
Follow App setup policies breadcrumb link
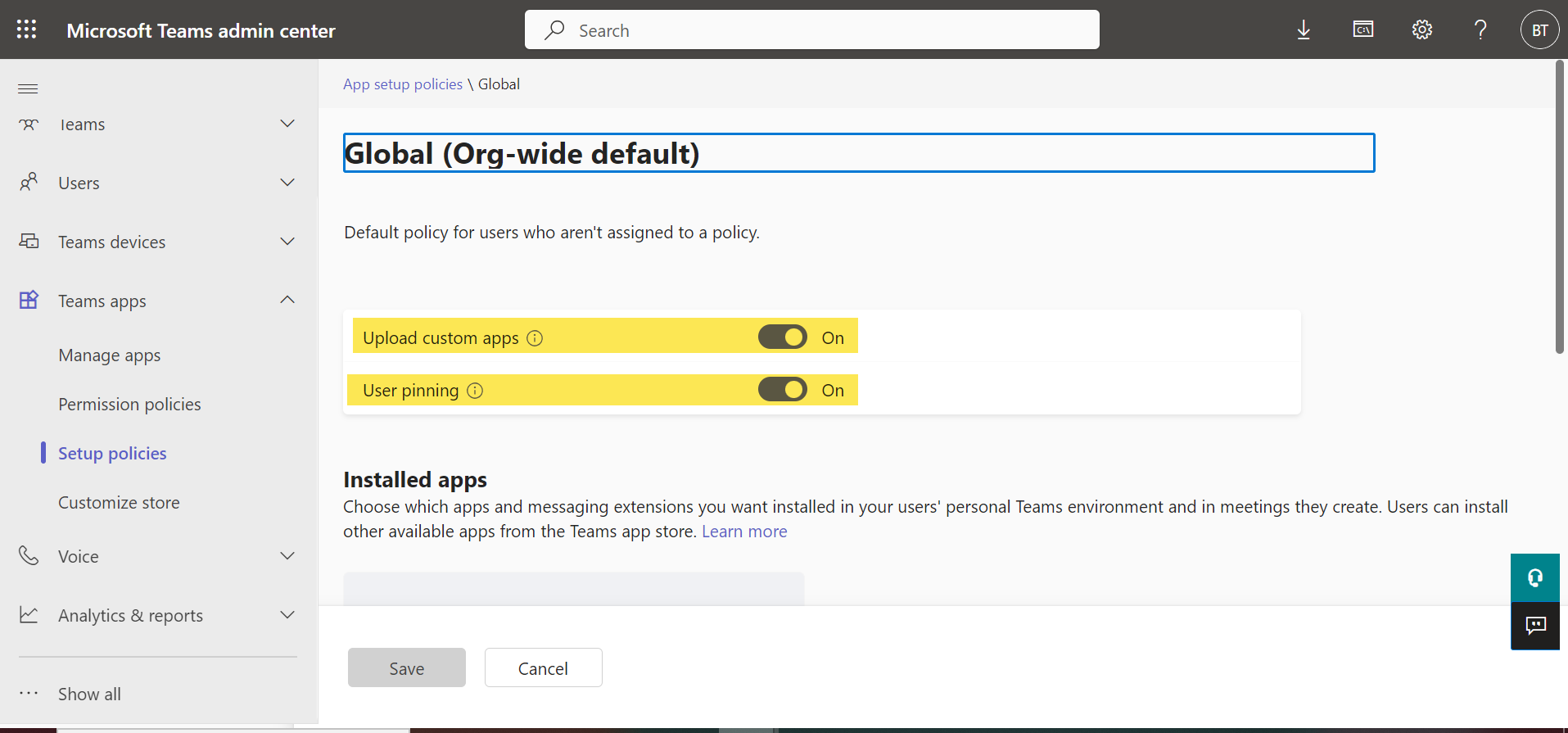[403, 84]
